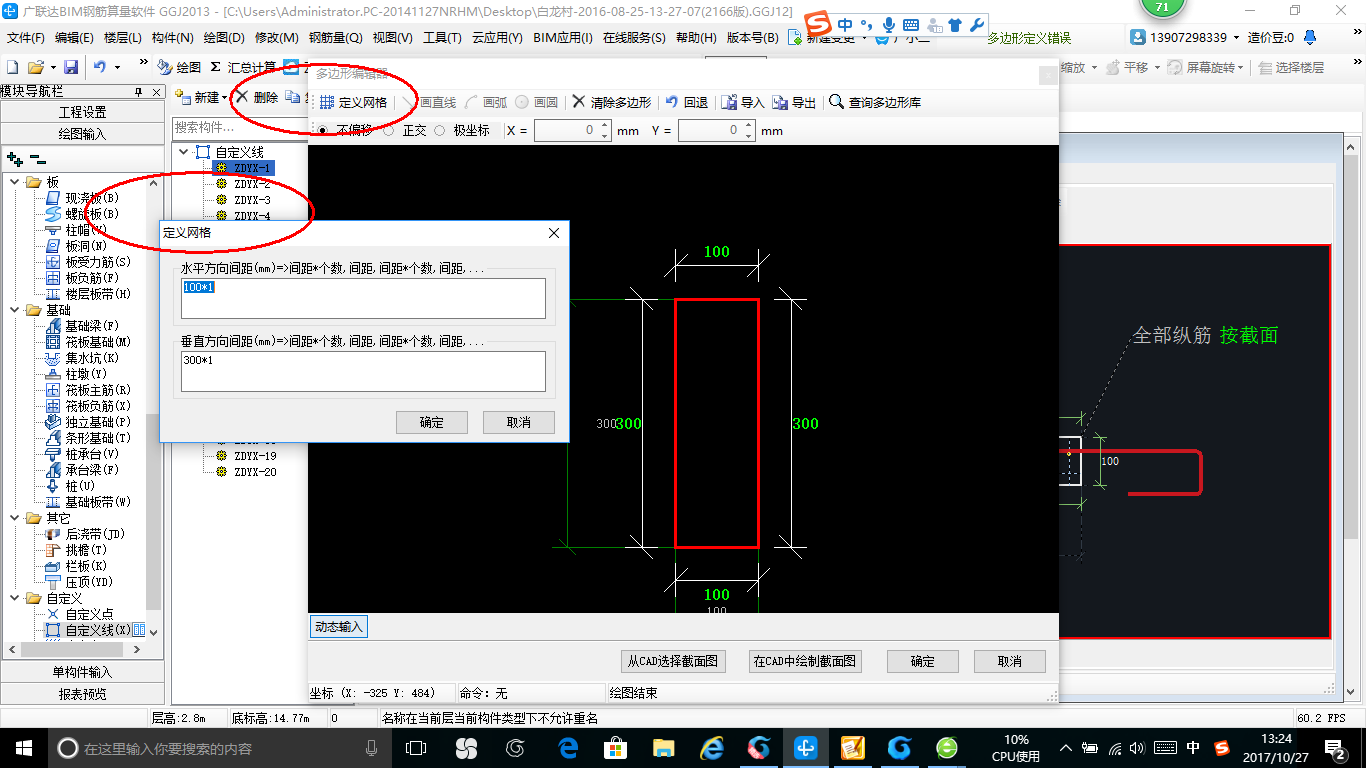The width and height of the screenshot is (1366, 768).
Task: Click the horizontal spacing input showing 100*1
Action: [x=363, y=298]
